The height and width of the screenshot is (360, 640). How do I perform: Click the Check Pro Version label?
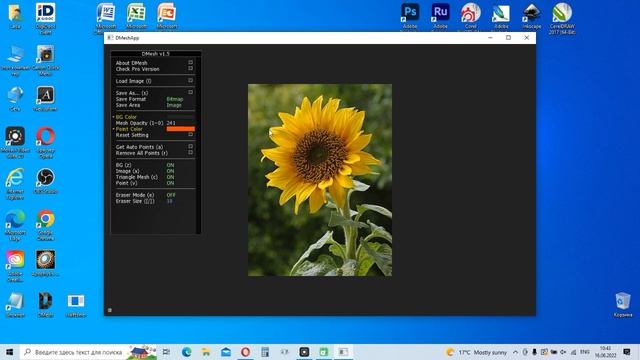tap(138, 69)
